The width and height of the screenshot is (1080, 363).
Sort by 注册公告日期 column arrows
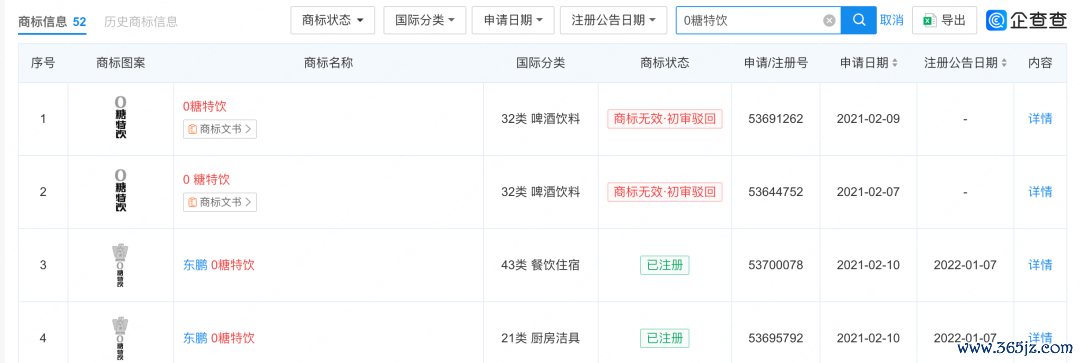pyautogui.click(x=1004, y=63)
